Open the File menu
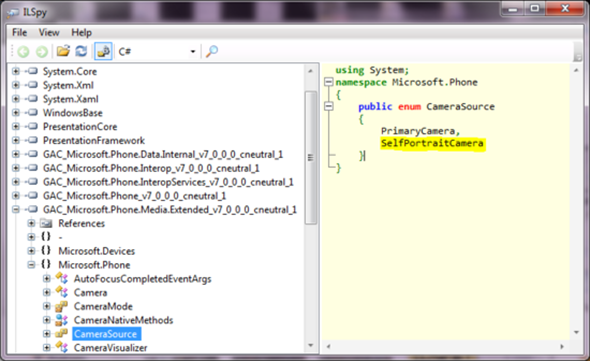This screenshot has height=361, width=590. pos(19,32)
